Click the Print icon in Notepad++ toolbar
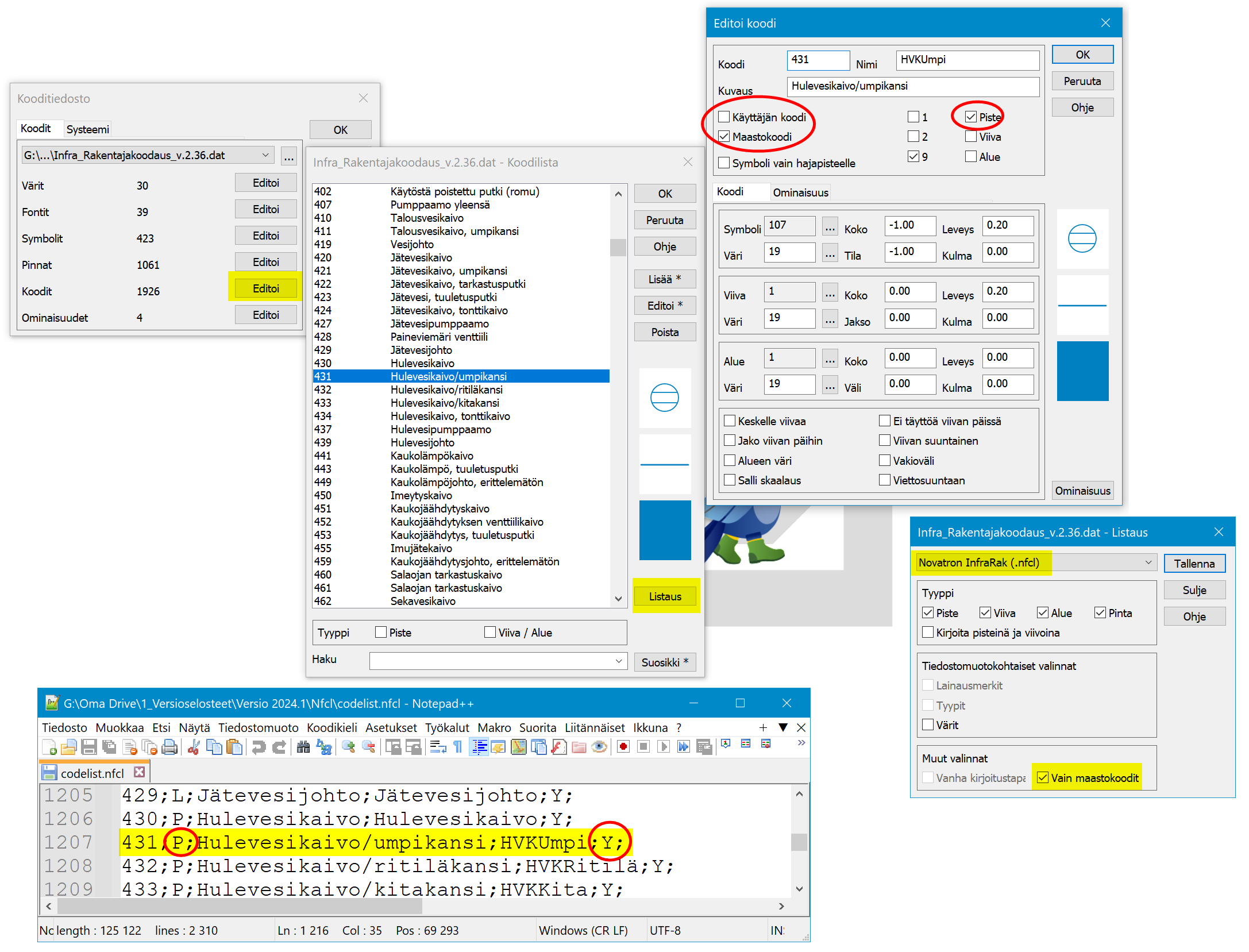This screenshot has height=952, width=1249. (x=169, y=747)
